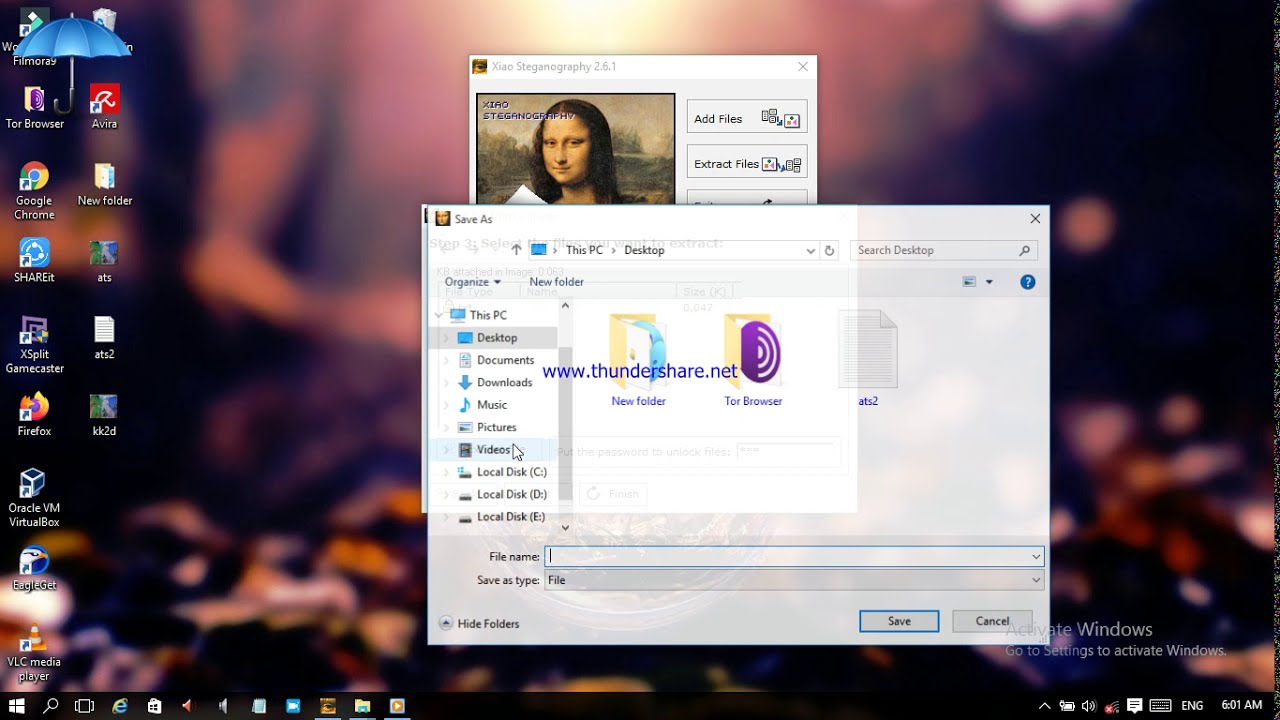Launch Google Chrome from the desktop

[x=34, y=191]
